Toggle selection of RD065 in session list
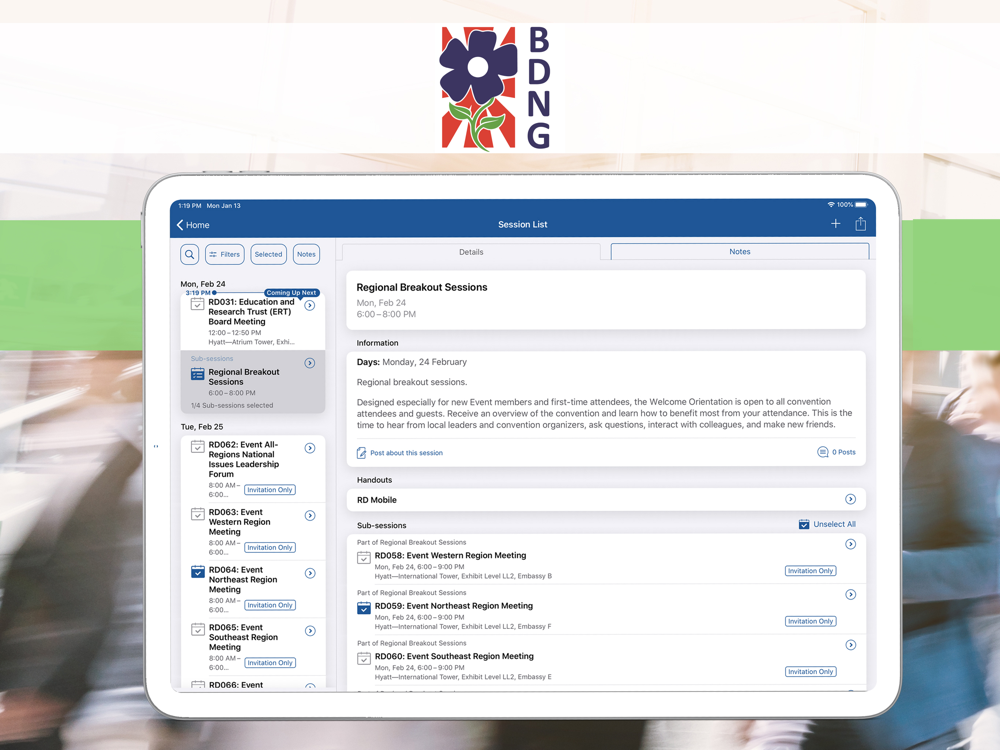The width and height of the screenshot is (1000, 750). (x=198, y=629)
